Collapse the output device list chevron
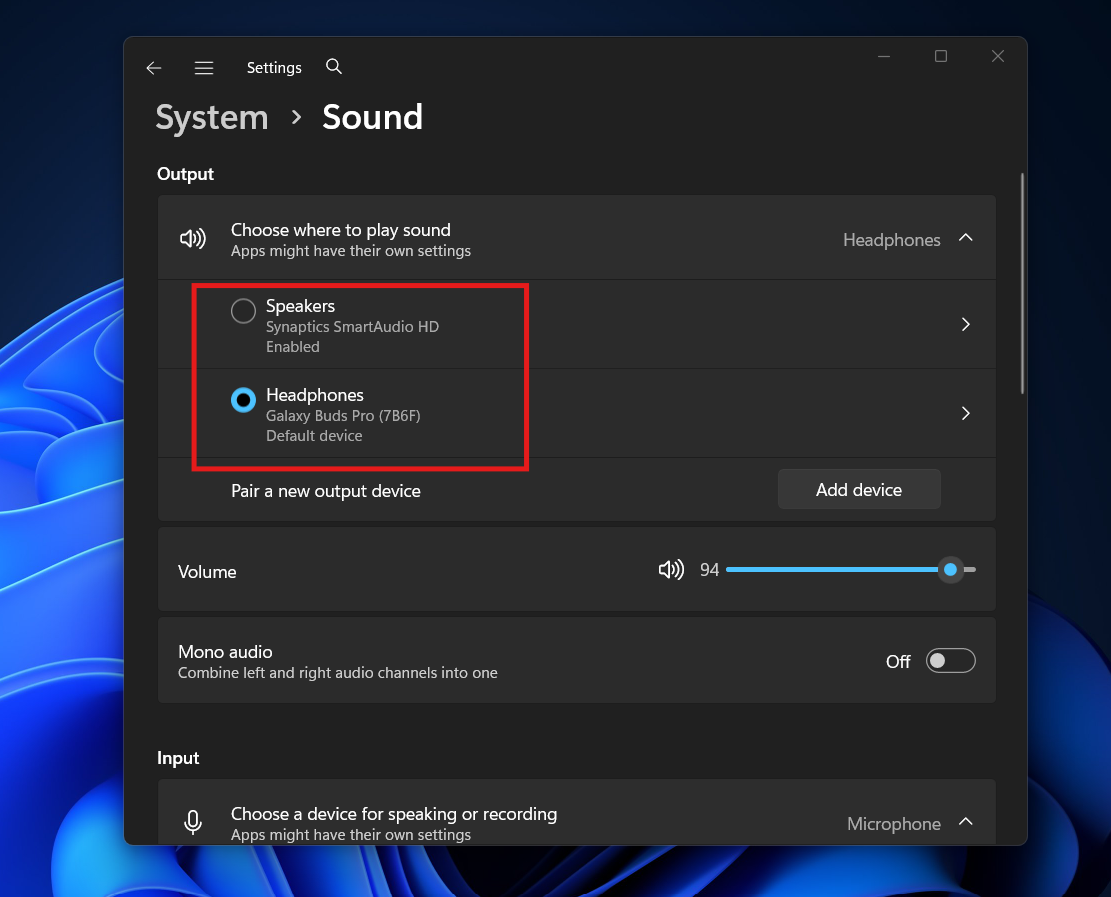Image resolution: width=1111 pixels, height=897 pixels. tap(965, 238)
